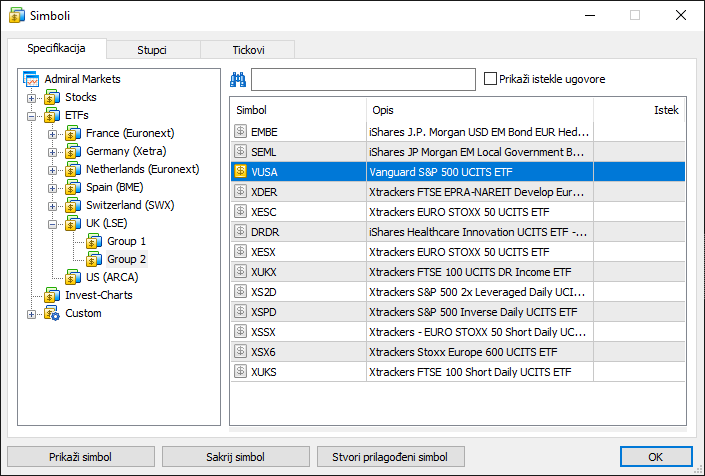The image size is (705, 476).
Task: Expand the Stocks tree node
Action: tap(31, 98)
